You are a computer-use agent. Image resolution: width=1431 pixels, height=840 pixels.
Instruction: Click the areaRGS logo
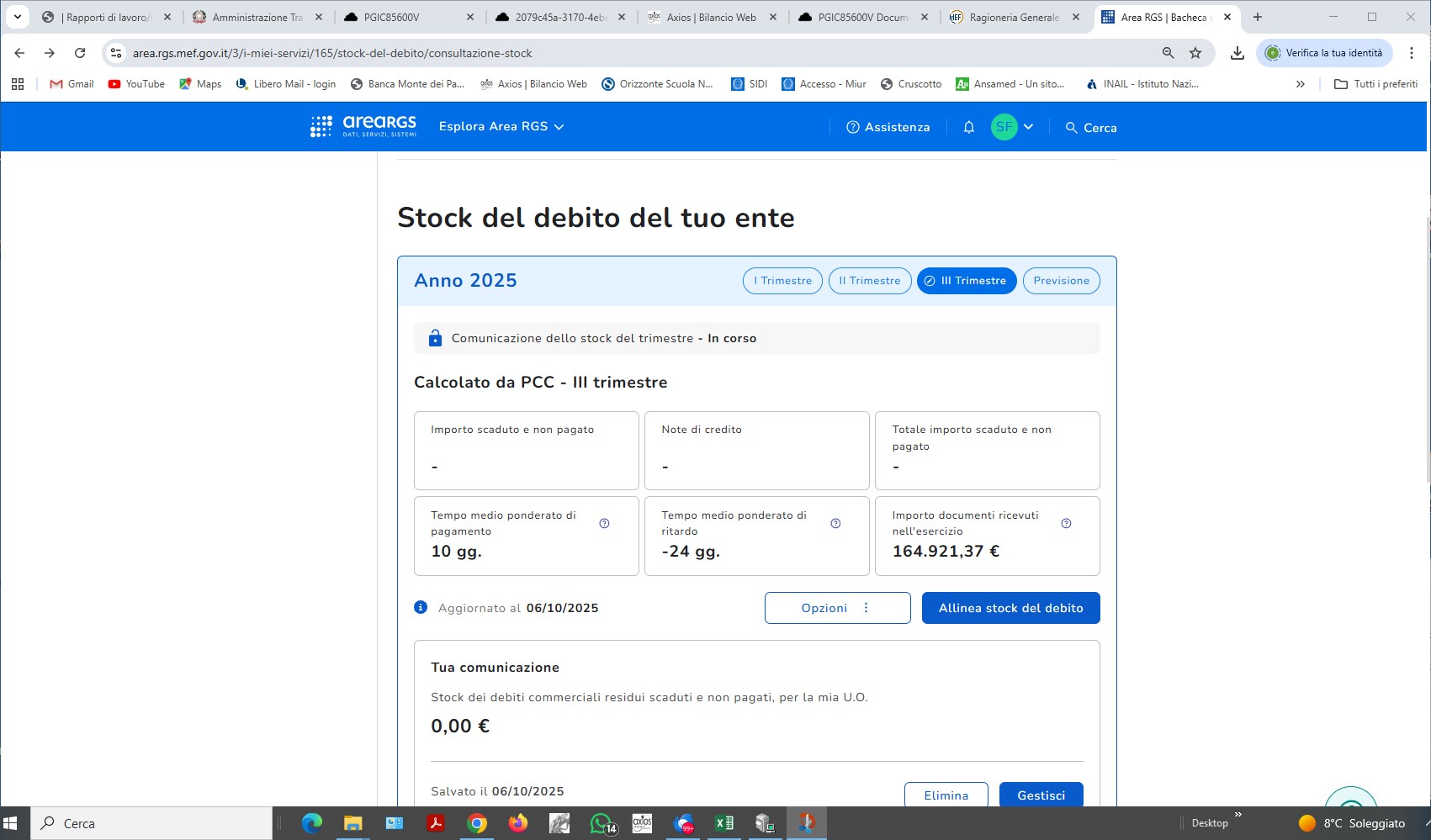click(x=363, y=127)
